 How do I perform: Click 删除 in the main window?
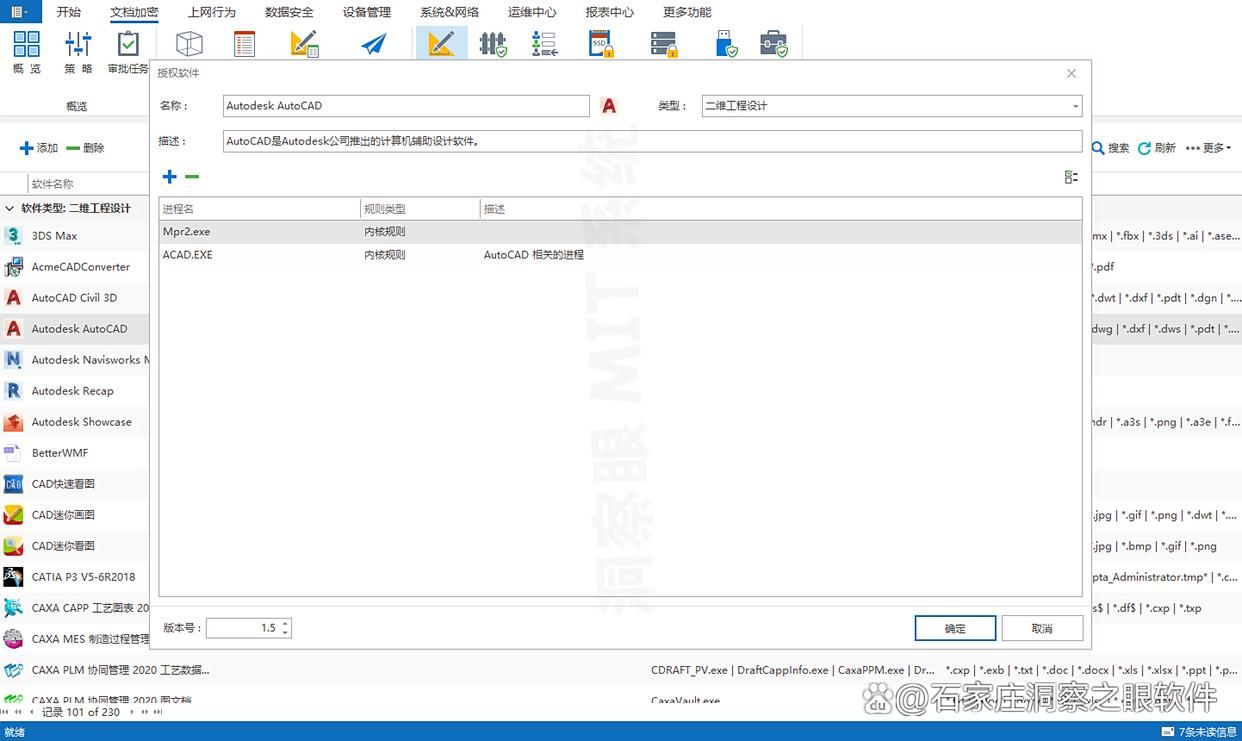pos(85,148)
